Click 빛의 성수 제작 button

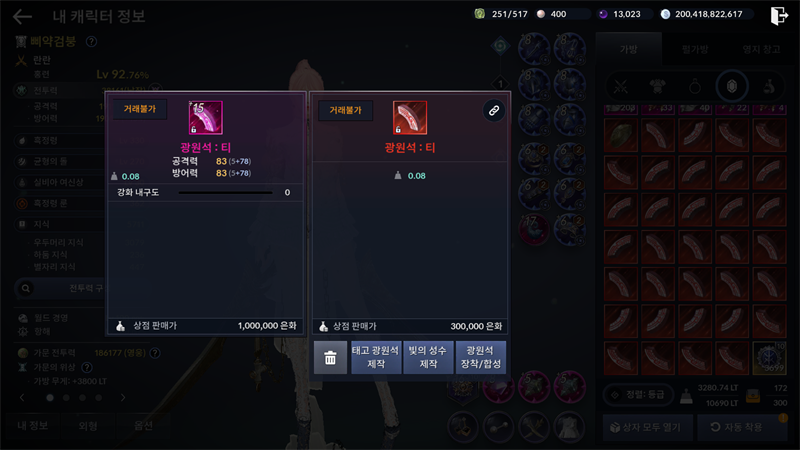[428, 358]
